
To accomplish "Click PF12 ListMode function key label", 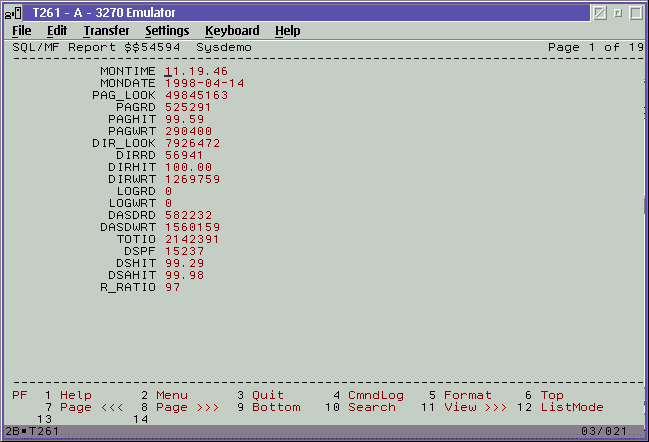I will pos(572,407).
